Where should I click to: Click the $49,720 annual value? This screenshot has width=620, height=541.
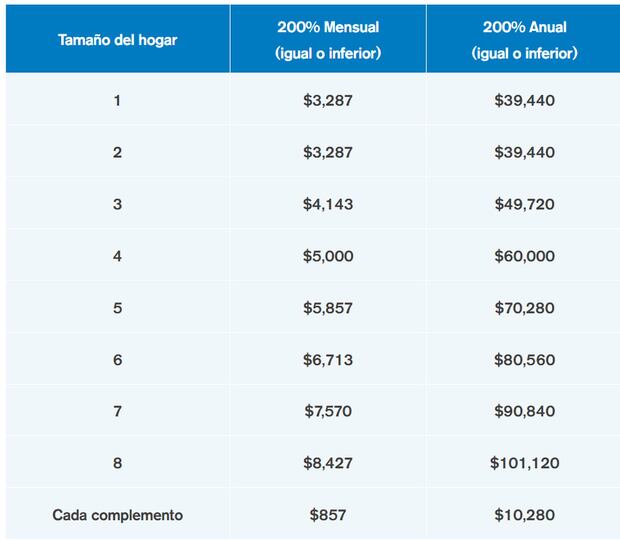[x=524, y=204]
